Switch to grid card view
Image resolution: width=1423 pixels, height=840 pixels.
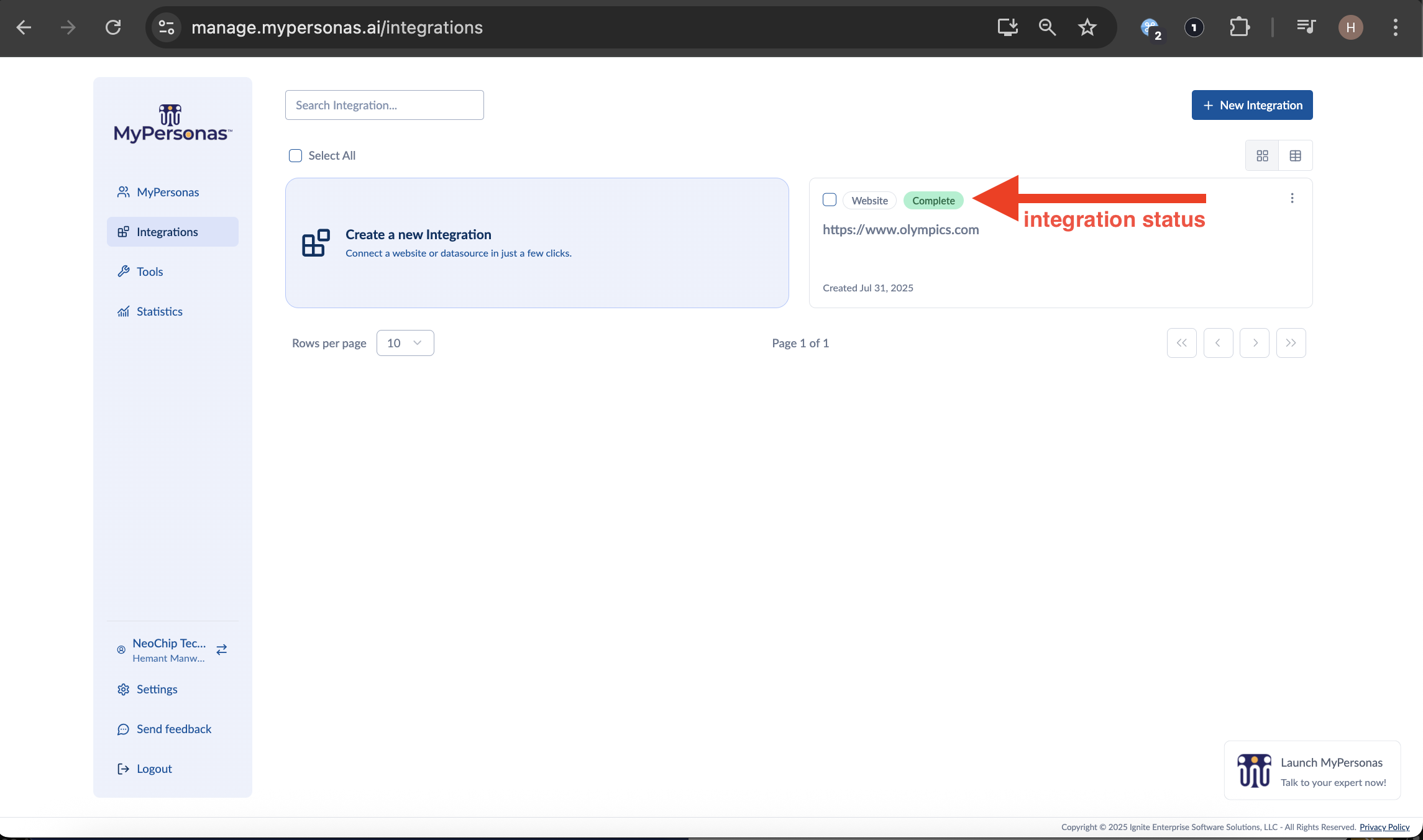pos(1262,156)
